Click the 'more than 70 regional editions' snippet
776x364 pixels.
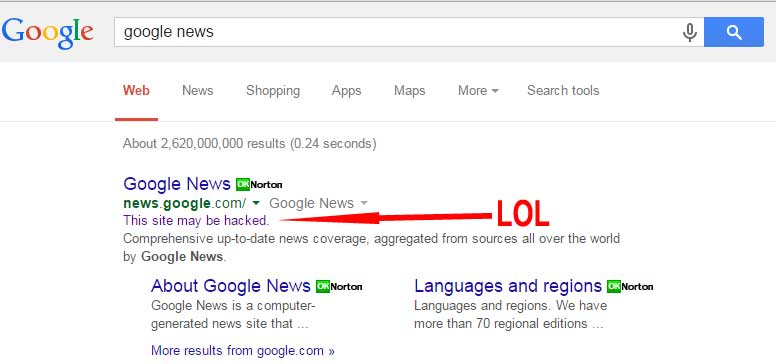click(x=508, y=324)
